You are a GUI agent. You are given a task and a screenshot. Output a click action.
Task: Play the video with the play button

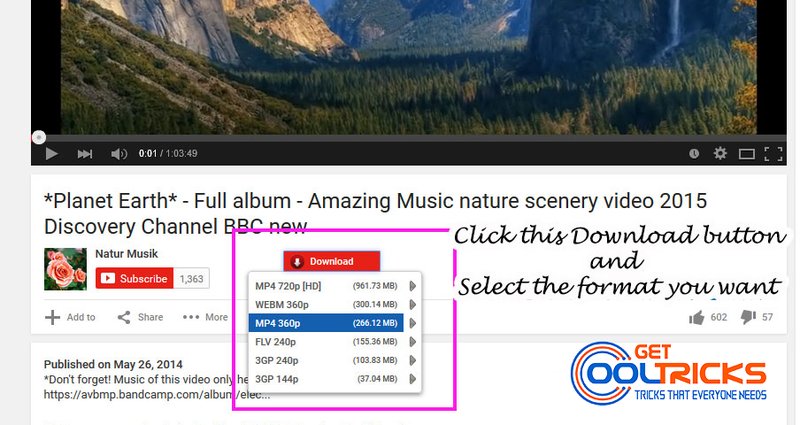pos(52,154)
